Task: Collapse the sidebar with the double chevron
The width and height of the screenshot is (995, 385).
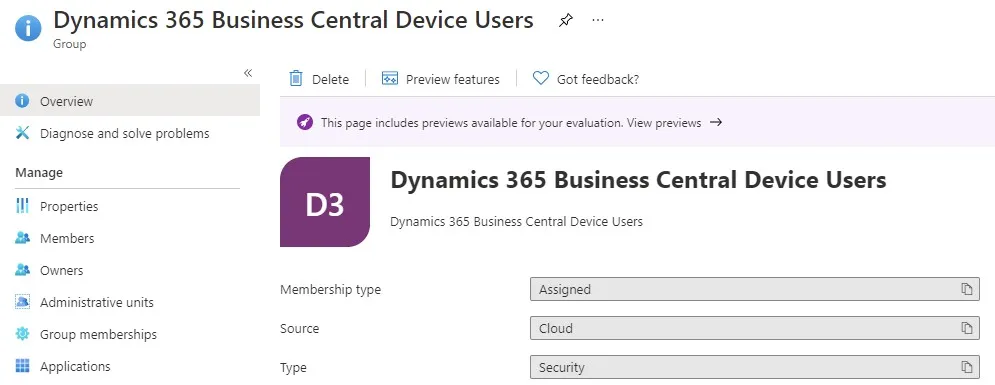Action: (248, 73)
